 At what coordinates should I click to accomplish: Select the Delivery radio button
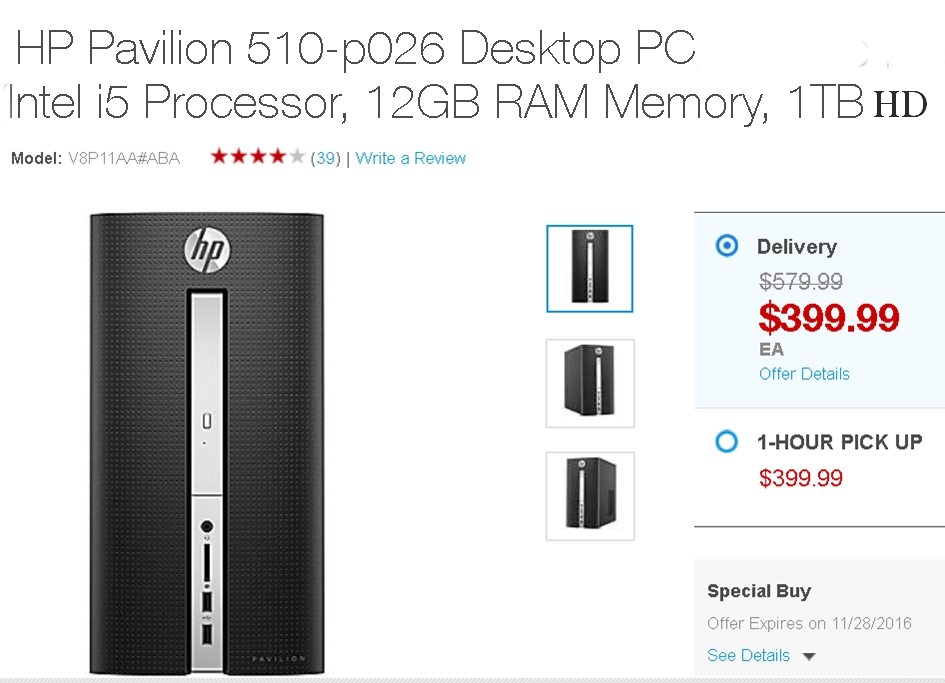[x=726, y=246]
